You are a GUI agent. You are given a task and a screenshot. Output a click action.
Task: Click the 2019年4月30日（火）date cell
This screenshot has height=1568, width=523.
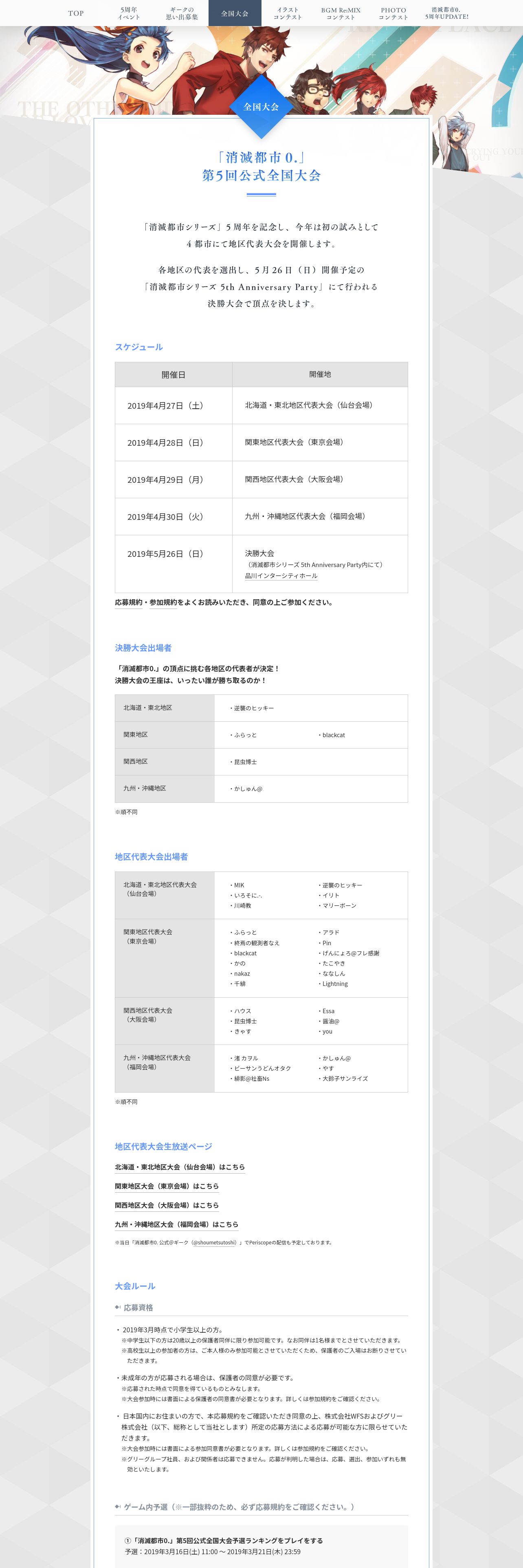tap(174, 517)
